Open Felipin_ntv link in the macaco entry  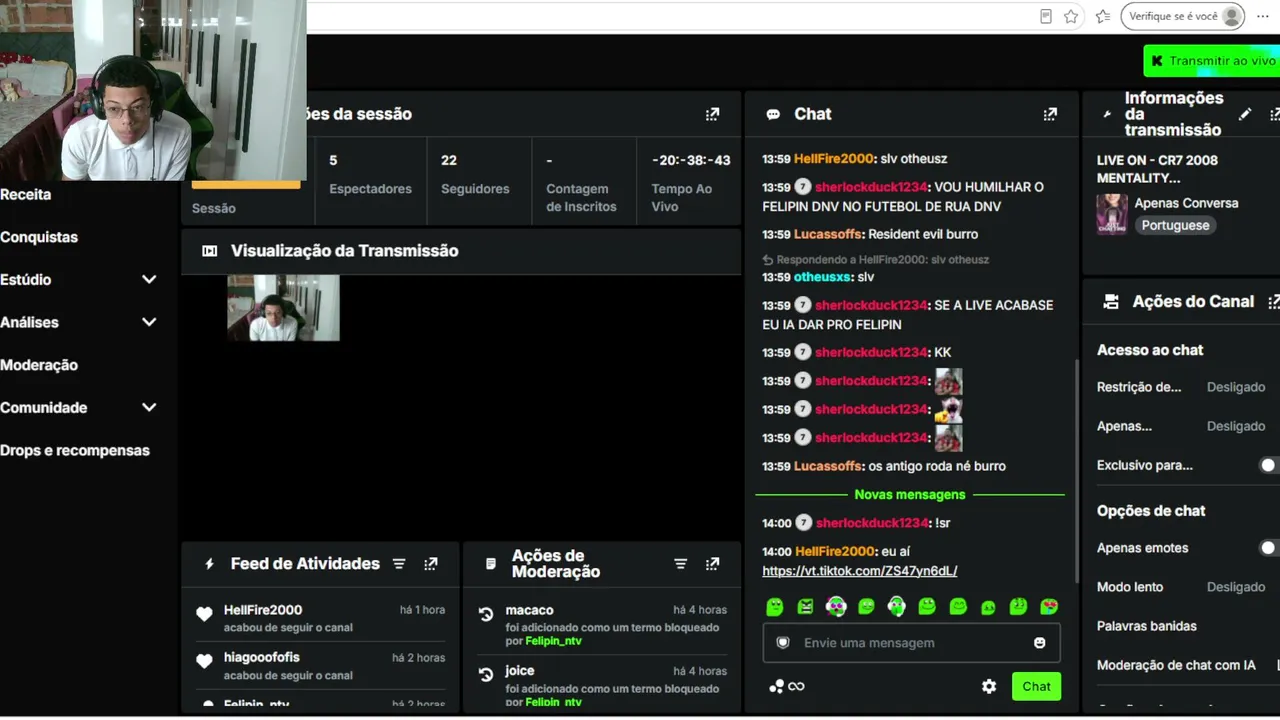click(553, 641)
